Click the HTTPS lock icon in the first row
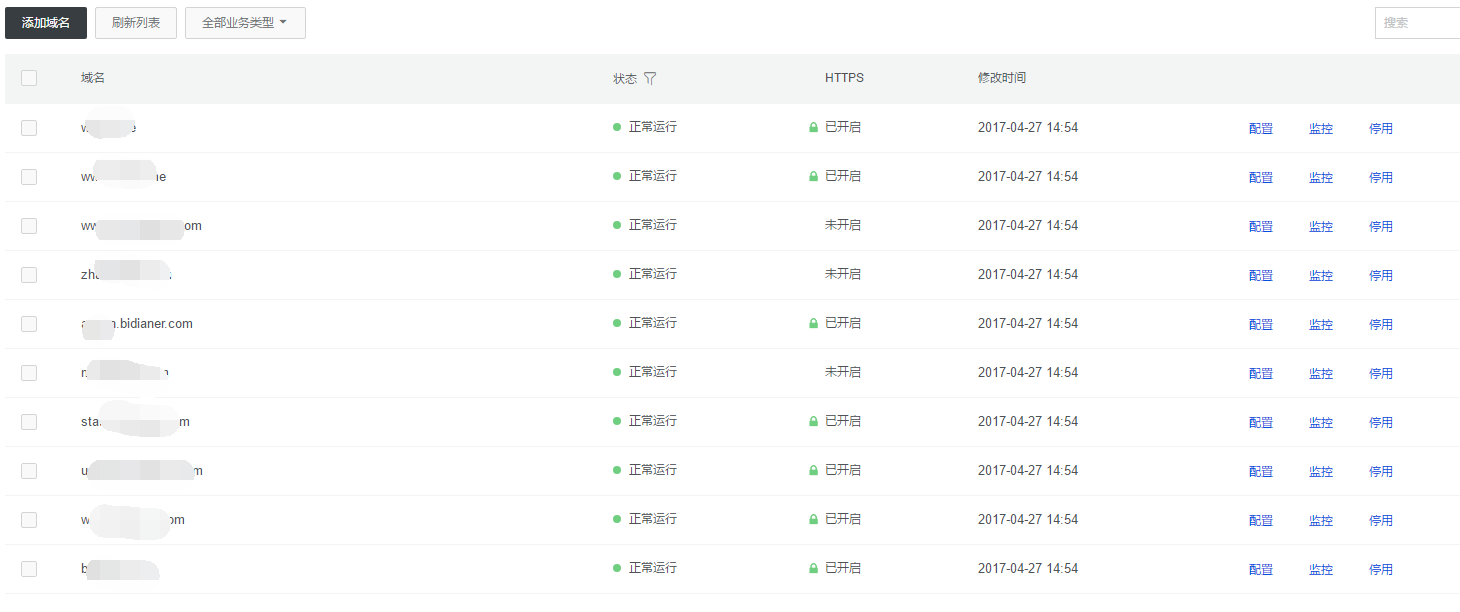 point(814,128)
